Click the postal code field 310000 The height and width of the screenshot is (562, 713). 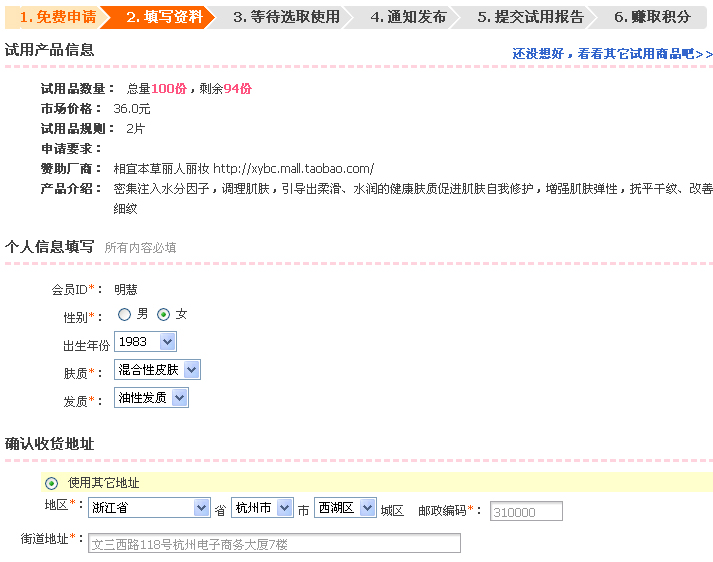pyautogui.click(x=526, y=512)
